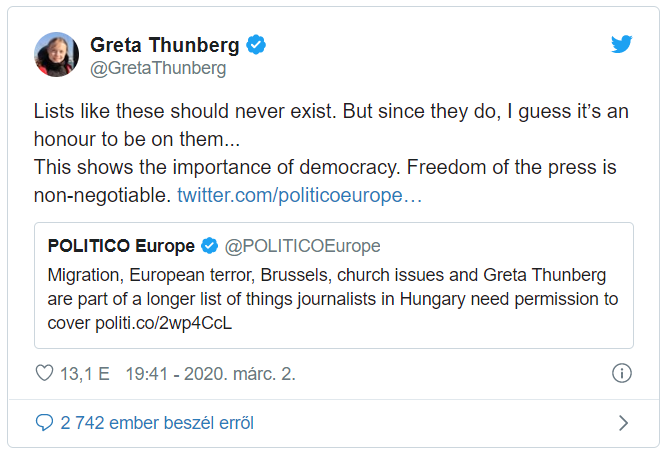This screenshot has height=453, width=666.
Task: Open the POLITICO Europe account name
Action: tap(121, 246)
